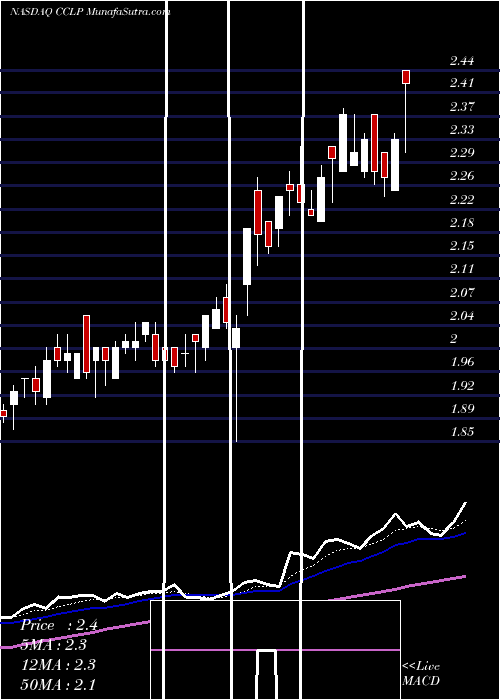Click the NASDAQ CCLP MunafaSutra.com chart title
Viewport: 500px width, 700px height.
click(x=90, y=12)
